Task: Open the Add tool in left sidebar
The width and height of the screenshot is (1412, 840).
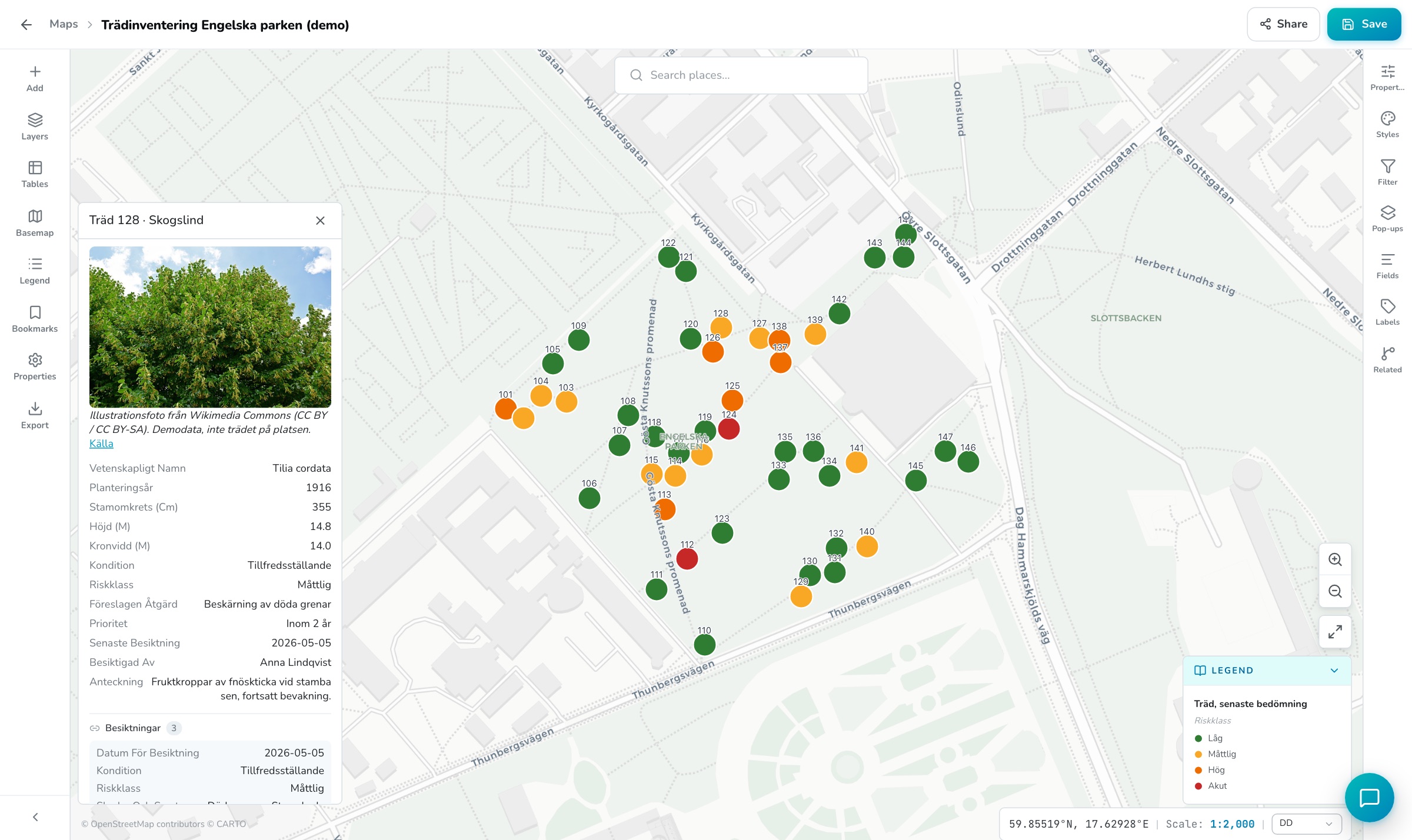Action: [x=35, y=79]
